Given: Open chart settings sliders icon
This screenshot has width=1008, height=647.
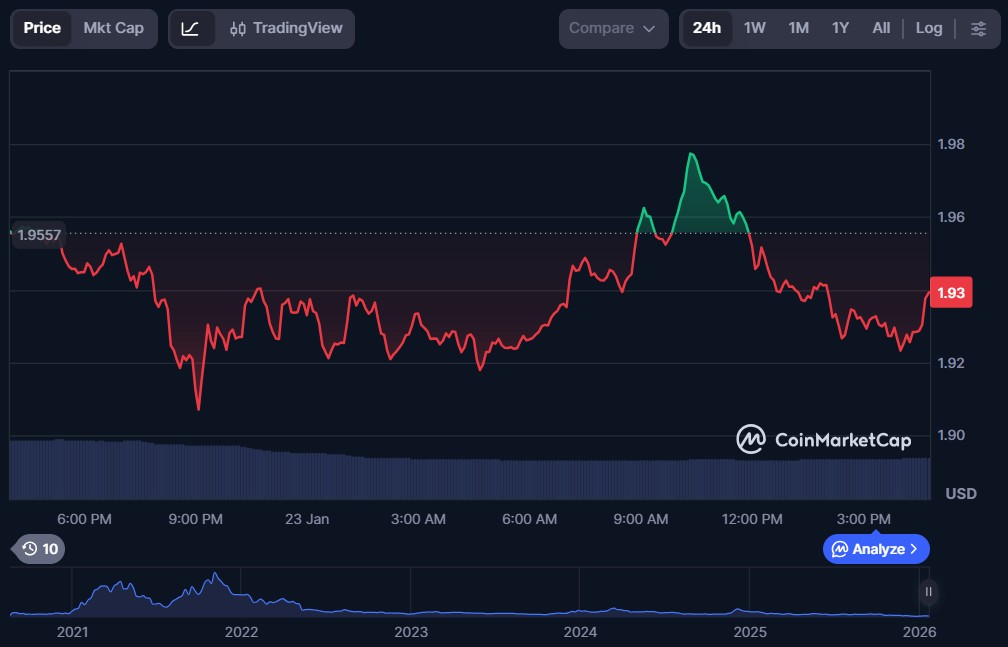Looking at the screenshot, I should pyautogui.click(x=978, y=29).
